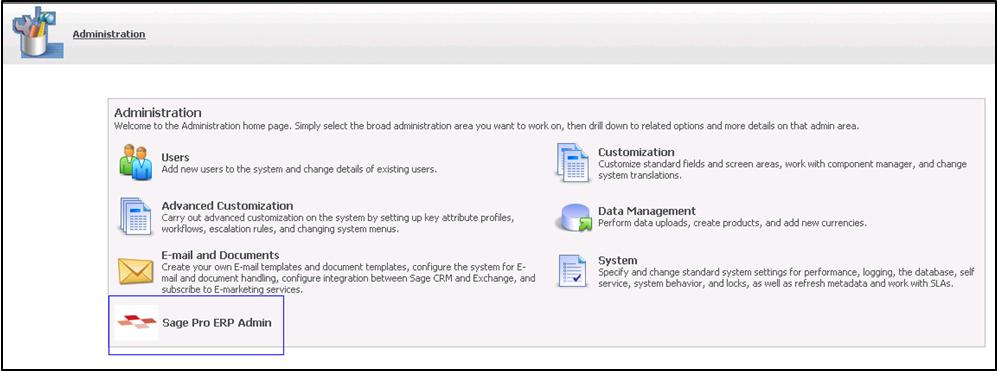Click the Users people icon
Screen dimensions: 998x372
point(136,162)
